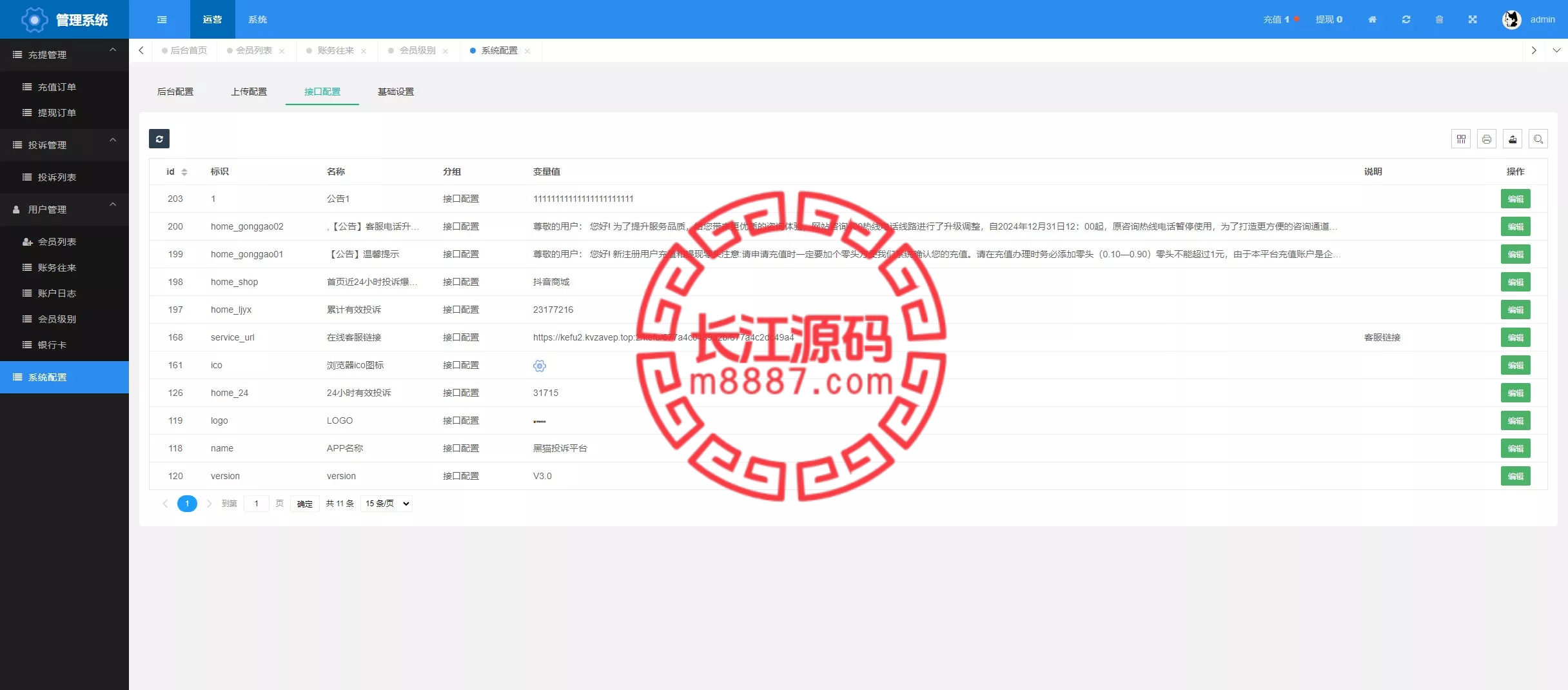Image resolution: width=1568 pixels, height=690 pixels.
Task: Click the 管理系统 logo
Action: pos(64,19)
